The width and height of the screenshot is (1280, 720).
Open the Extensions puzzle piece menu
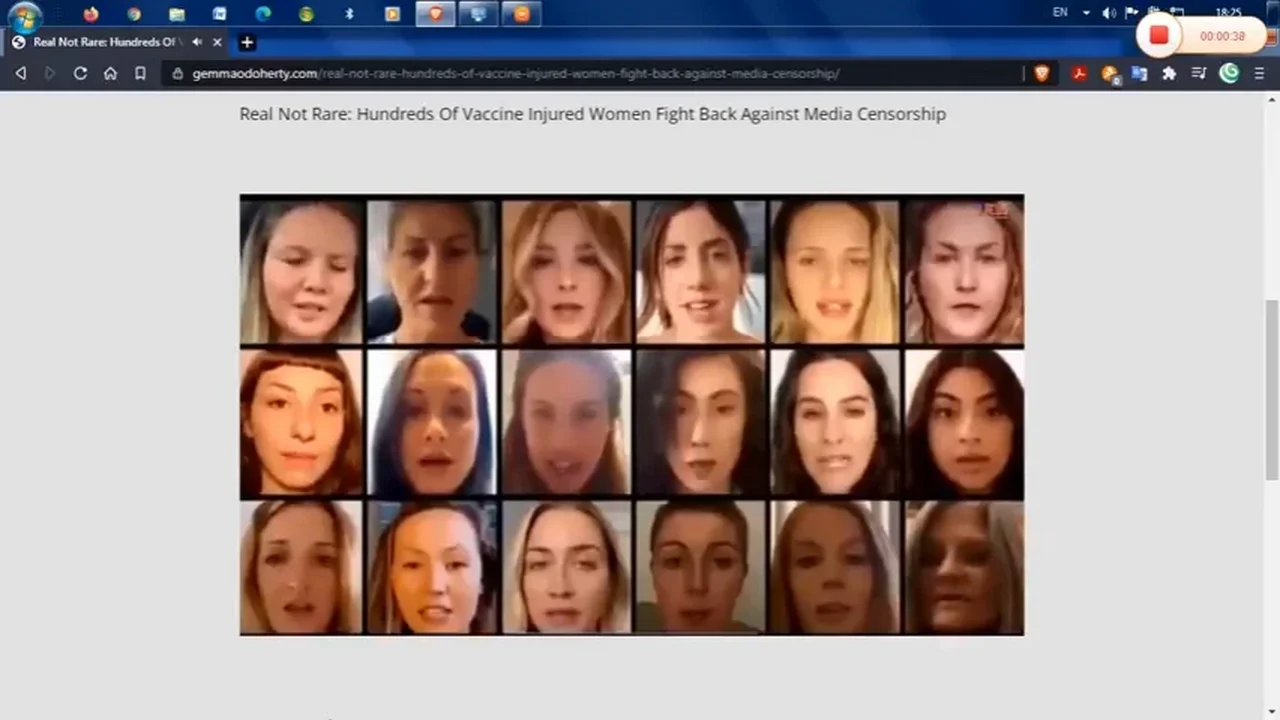(1169, 73)
